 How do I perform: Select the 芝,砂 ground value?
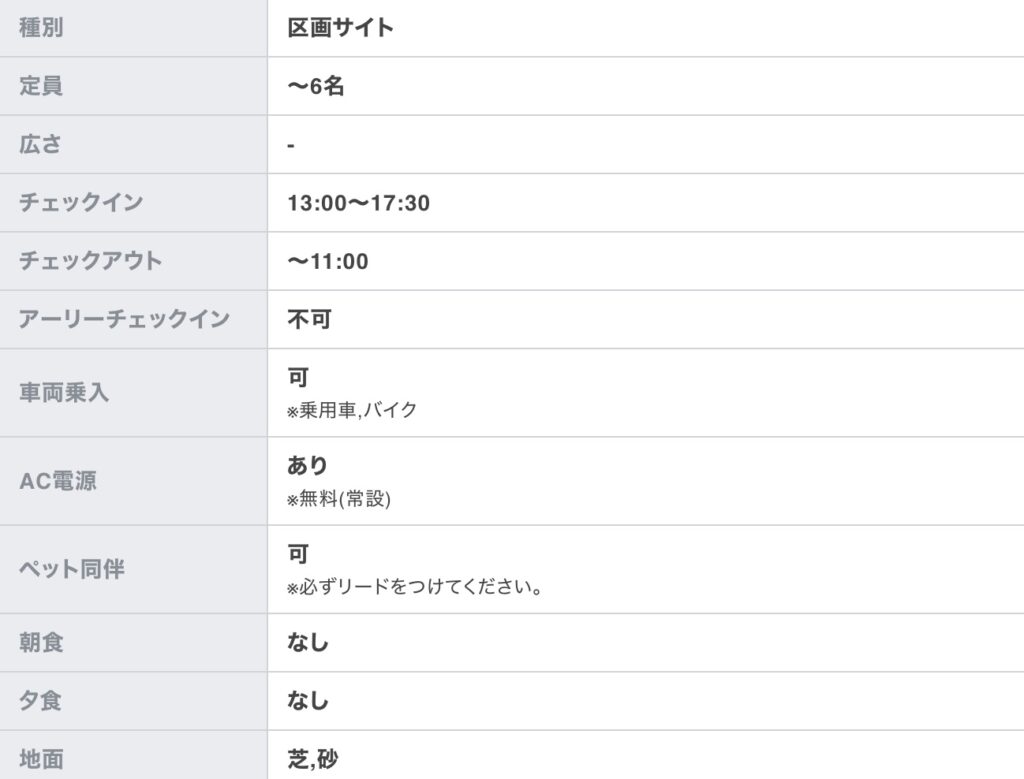(x=313, y=759)
